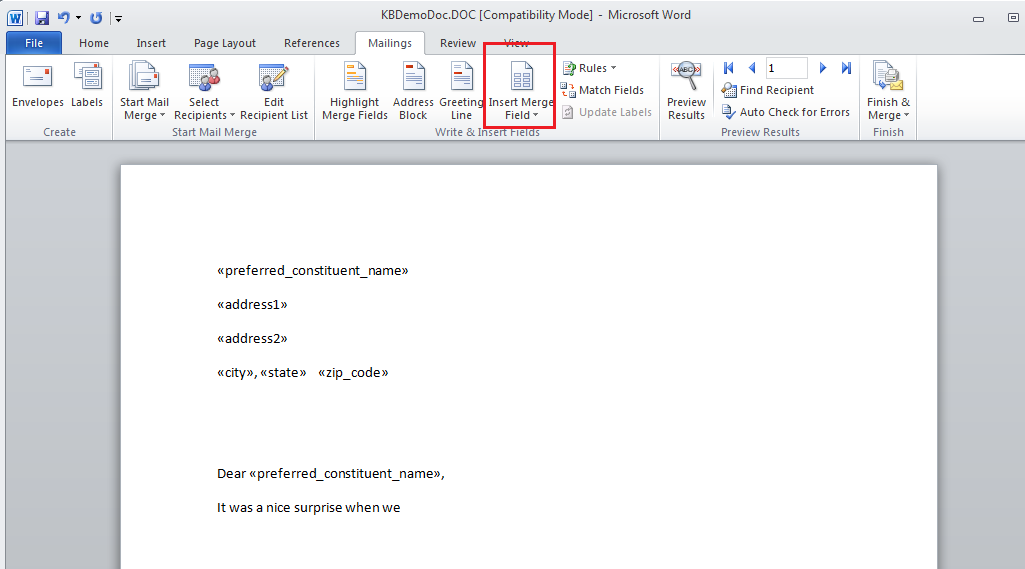Click Auto Check for Errors
The image size is (1025, 569).
click(x=786, y=112)
